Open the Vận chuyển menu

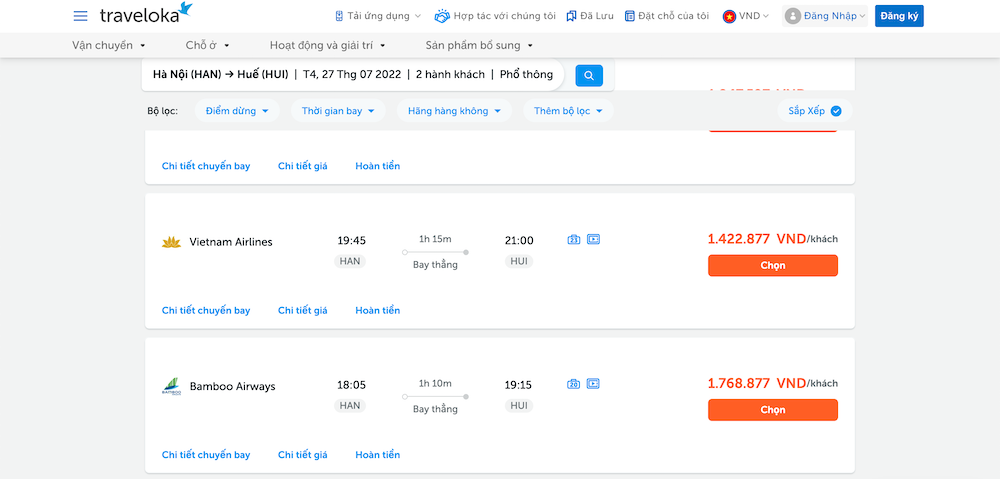tap(109, 45)
